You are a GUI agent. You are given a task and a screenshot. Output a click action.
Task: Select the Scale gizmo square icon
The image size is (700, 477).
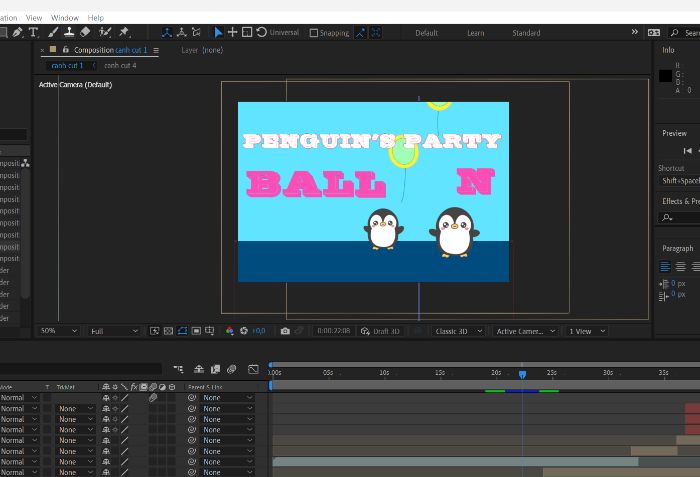pos(247,32)
